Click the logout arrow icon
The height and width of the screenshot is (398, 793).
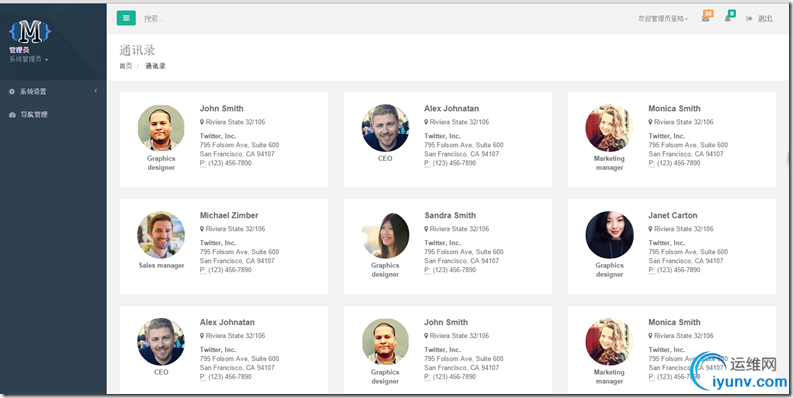[x=749, y=19]
